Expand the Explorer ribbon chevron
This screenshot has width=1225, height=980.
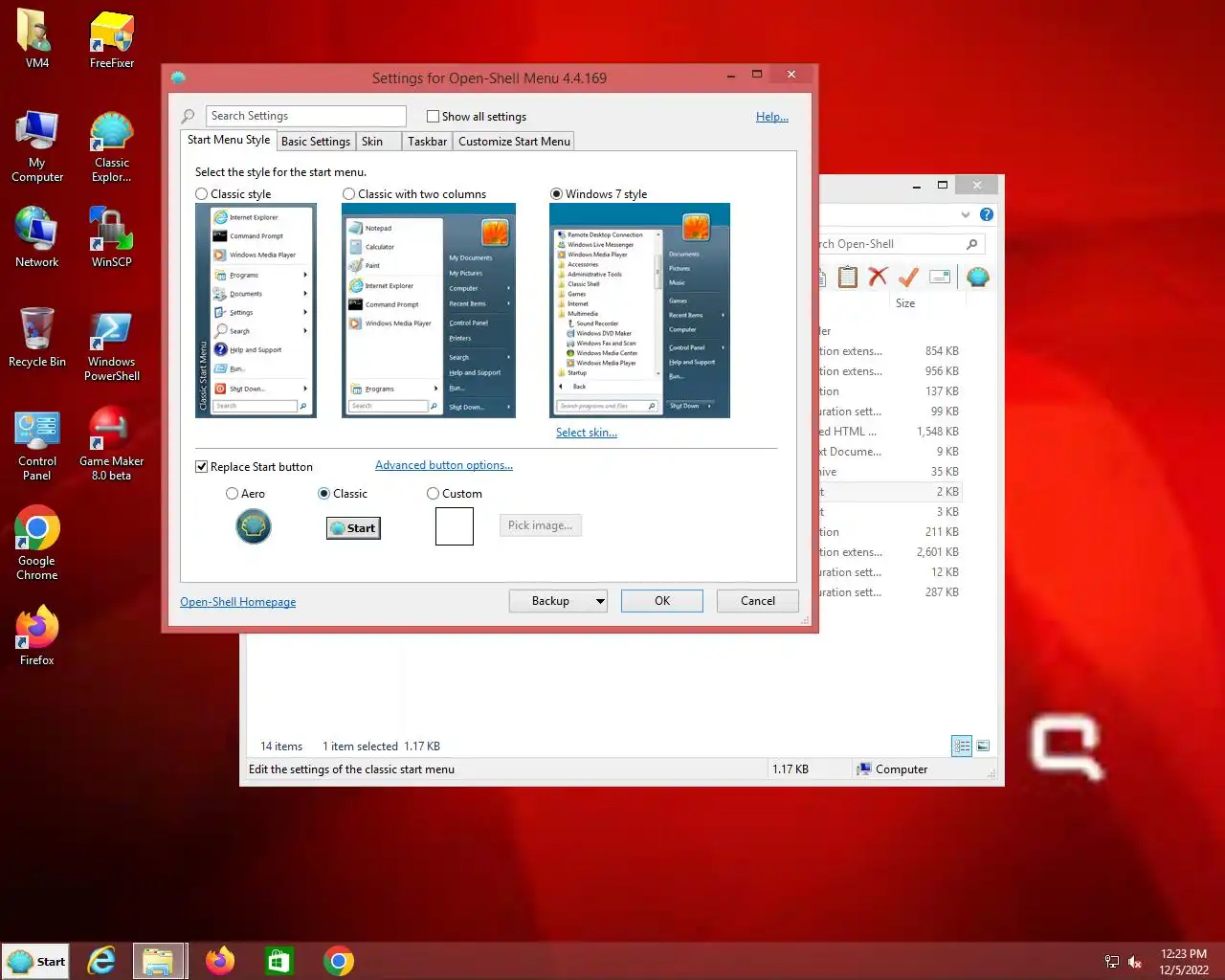pyautogui.click(x=966, y=214)
